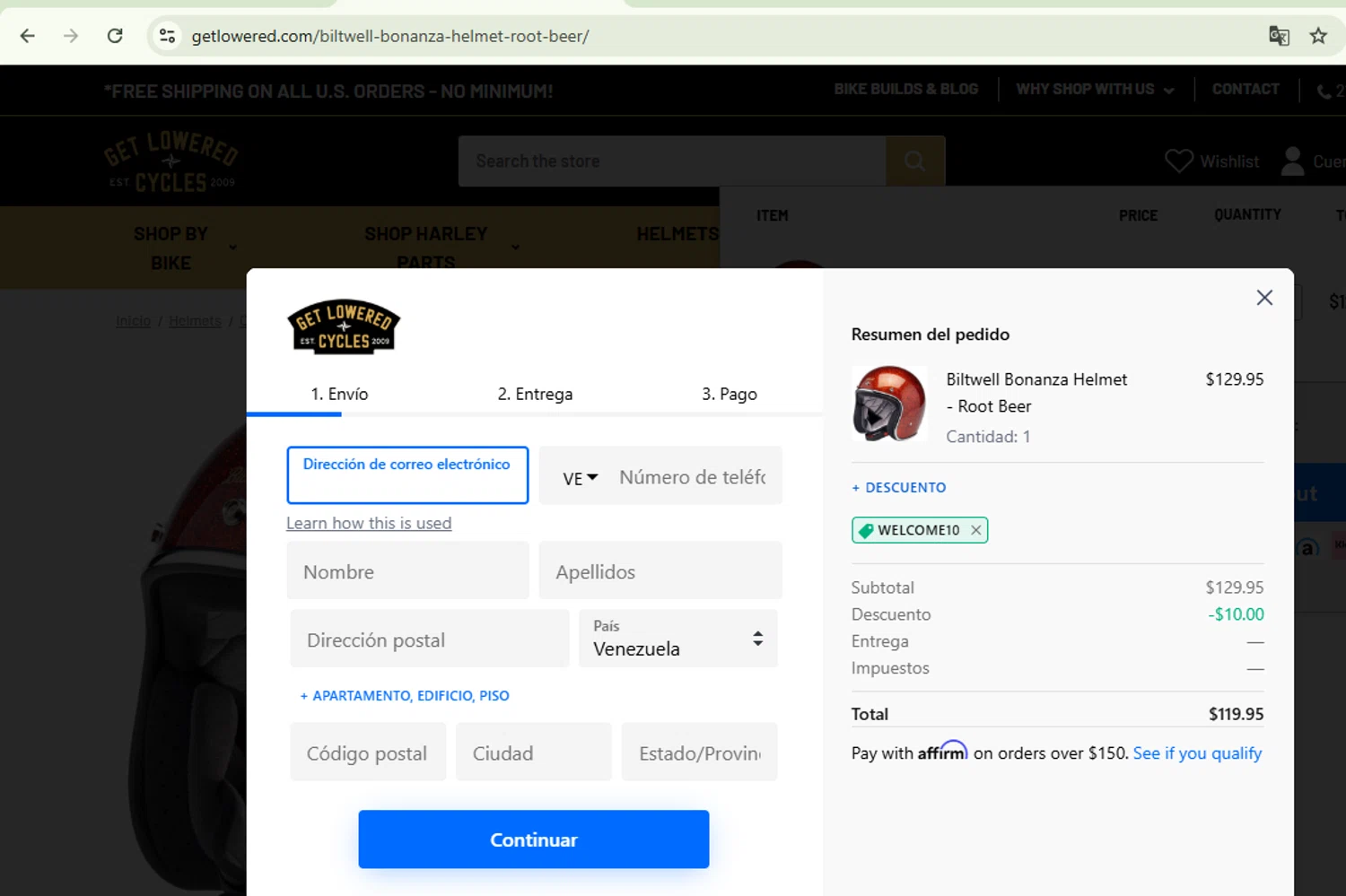This screenshot has height=896, width=1346.
Task: Click the account person icon
Action: 1292,161
